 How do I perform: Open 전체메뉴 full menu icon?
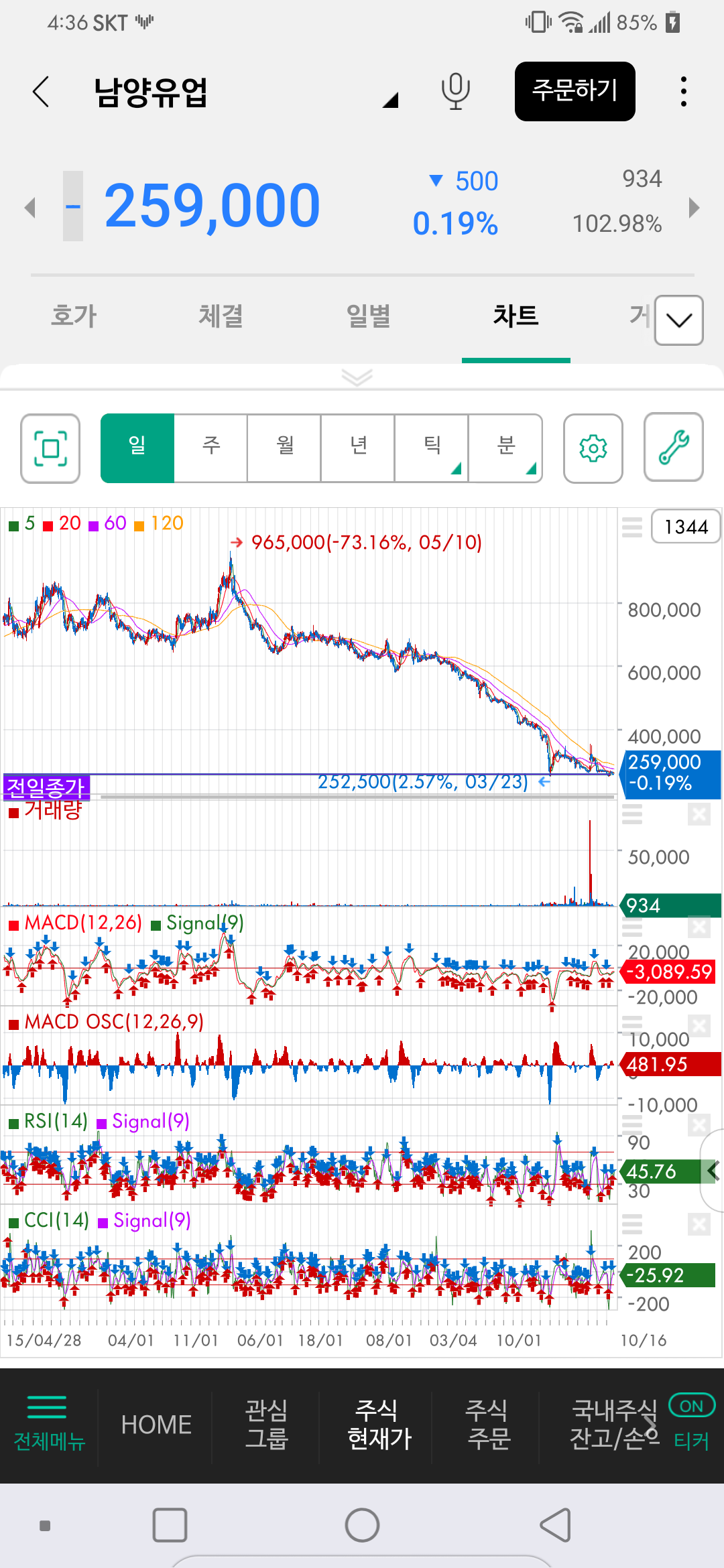point(49,1425)
